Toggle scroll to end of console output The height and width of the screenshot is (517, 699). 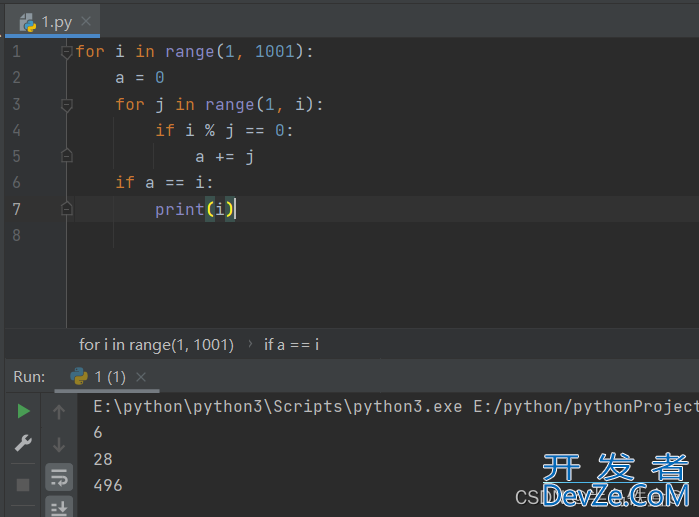point(59,507)
